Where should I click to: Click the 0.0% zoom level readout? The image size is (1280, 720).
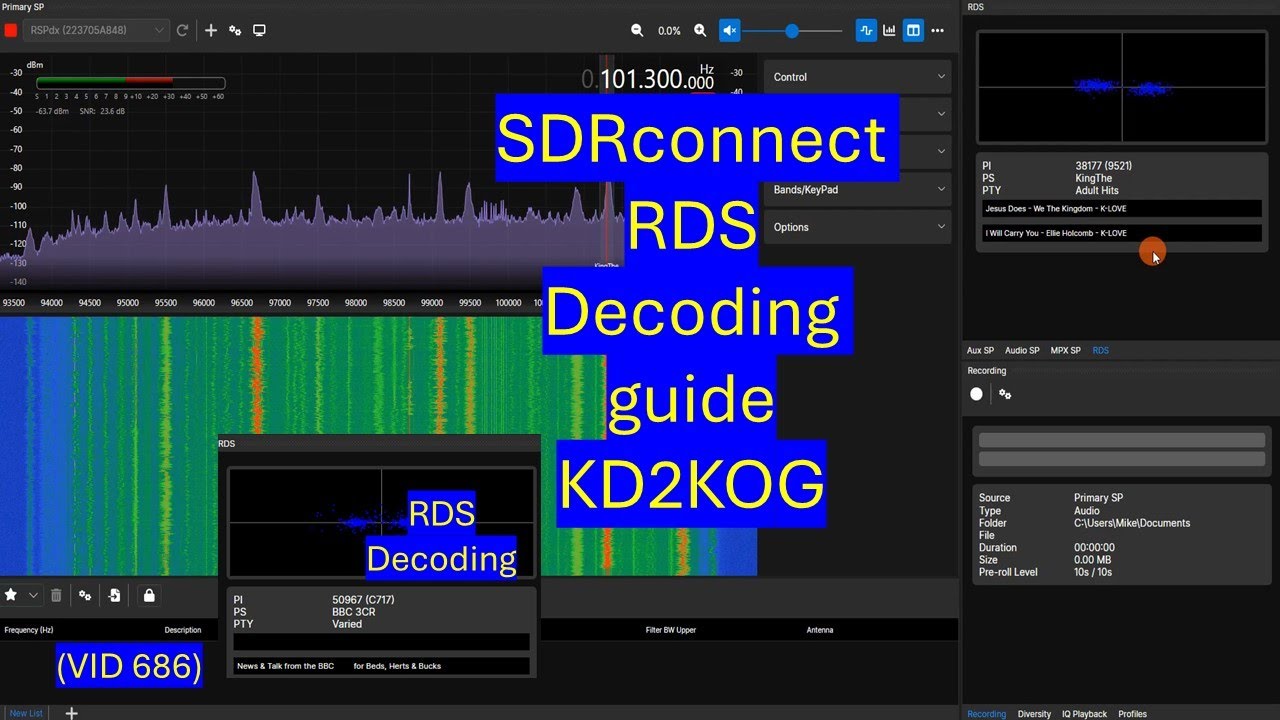click(x=669, y=31)
